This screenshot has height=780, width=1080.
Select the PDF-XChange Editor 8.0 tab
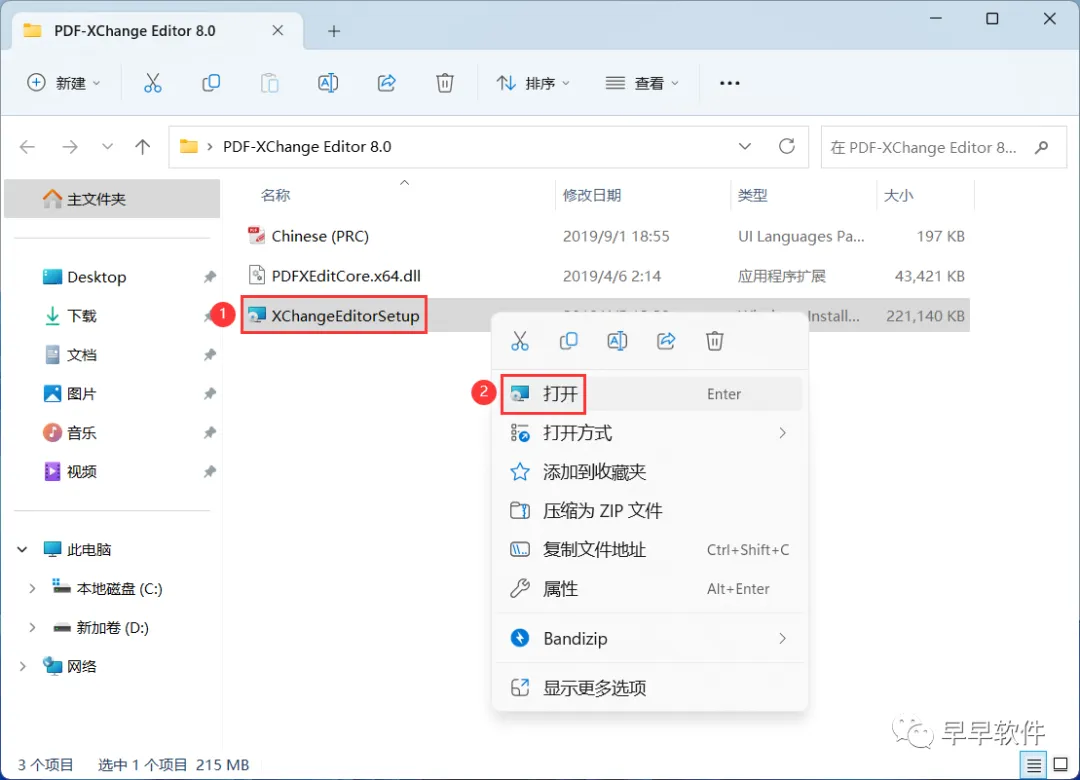158,31
